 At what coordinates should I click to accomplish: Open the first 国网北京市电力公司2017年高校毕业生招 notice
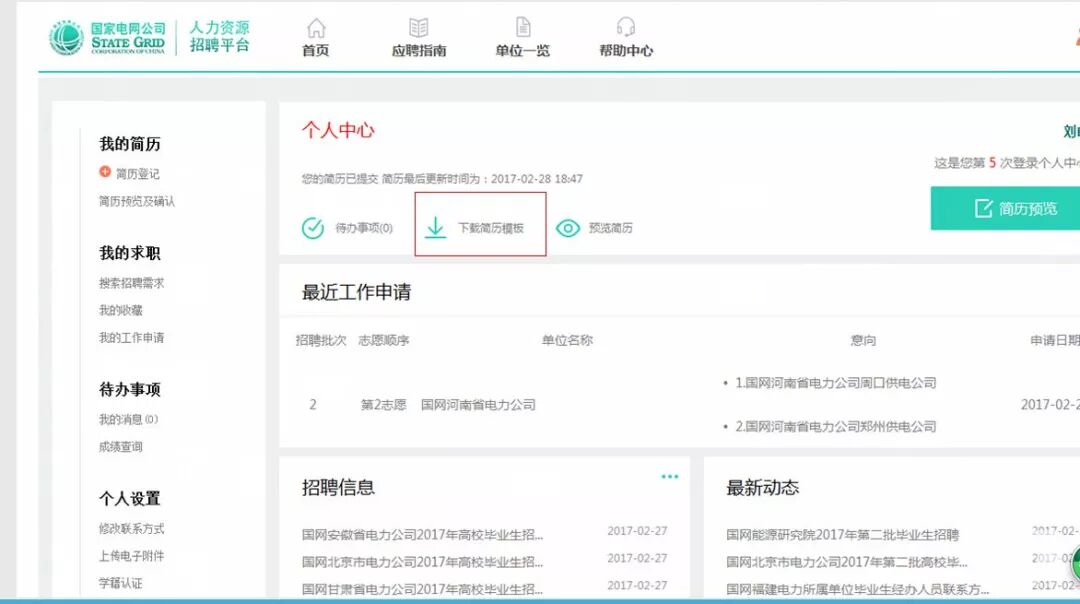click(422, 562)
